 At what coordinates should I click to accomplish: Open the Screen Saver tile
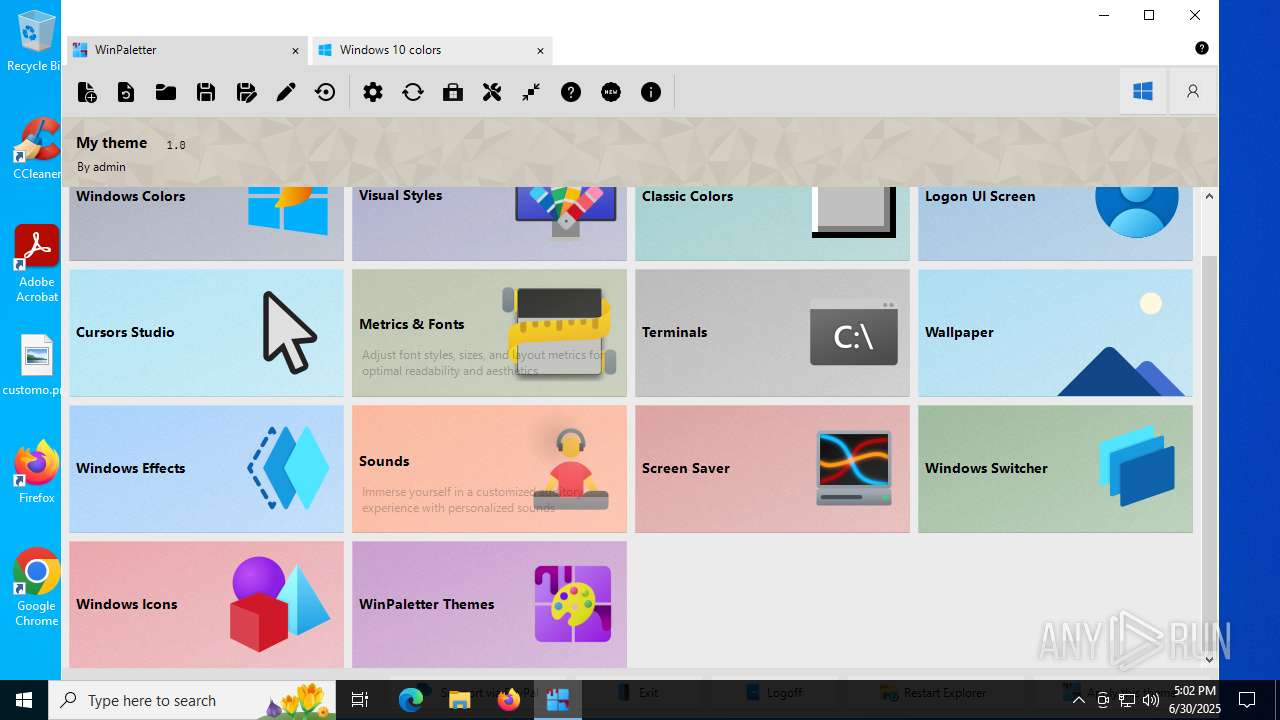pos(772,469)
